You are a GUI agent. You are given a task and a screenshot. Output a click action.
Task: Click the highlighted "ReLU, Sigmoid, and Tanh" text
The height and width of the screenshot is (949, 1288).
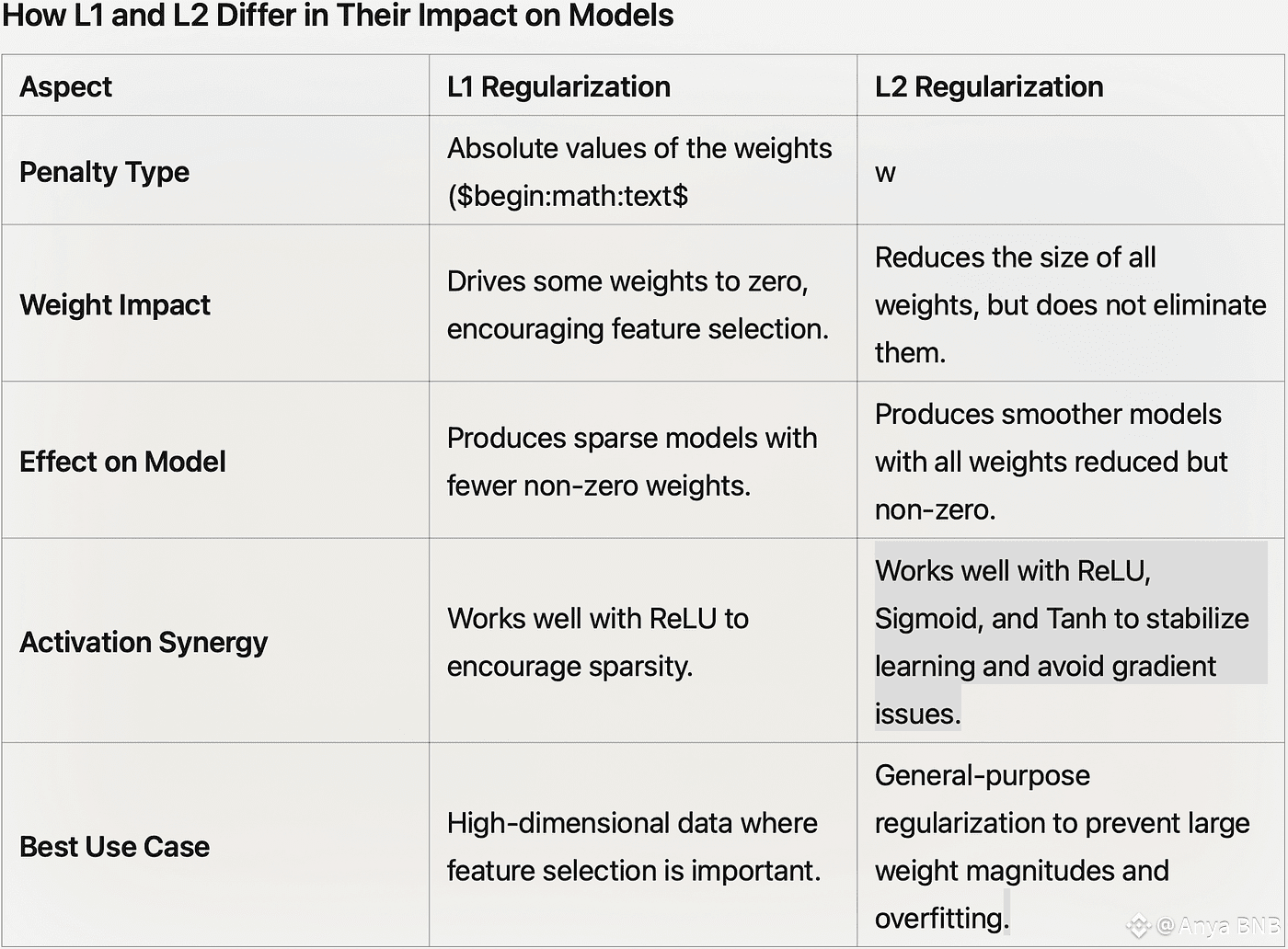(1061, 618)
